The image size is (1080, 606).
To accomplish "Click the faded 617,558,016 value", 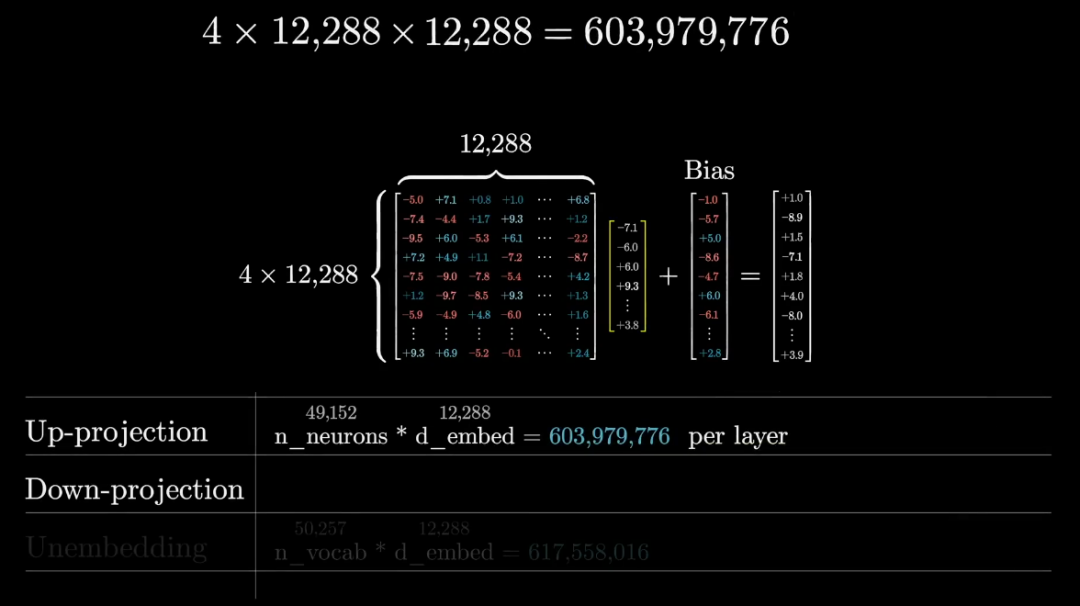I will pos(588,552).
